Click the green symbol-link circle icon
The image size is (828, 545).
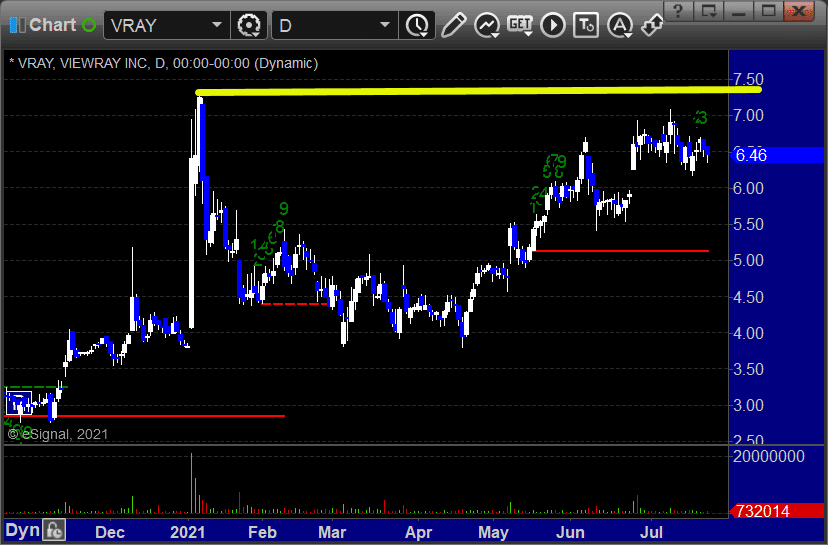[89, 25]
